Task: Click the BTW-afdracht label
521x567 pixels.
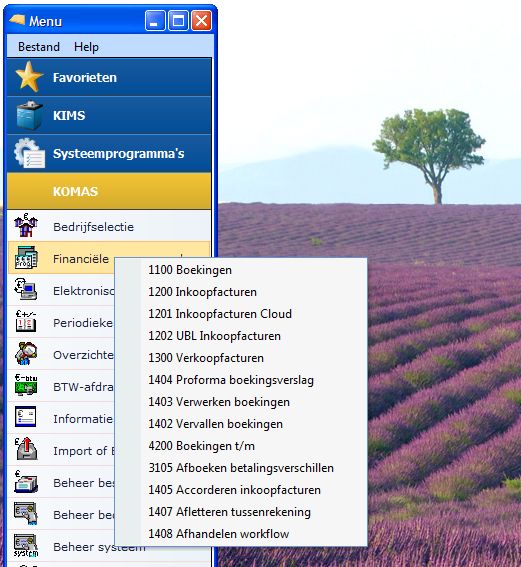Action: (83, 387)
